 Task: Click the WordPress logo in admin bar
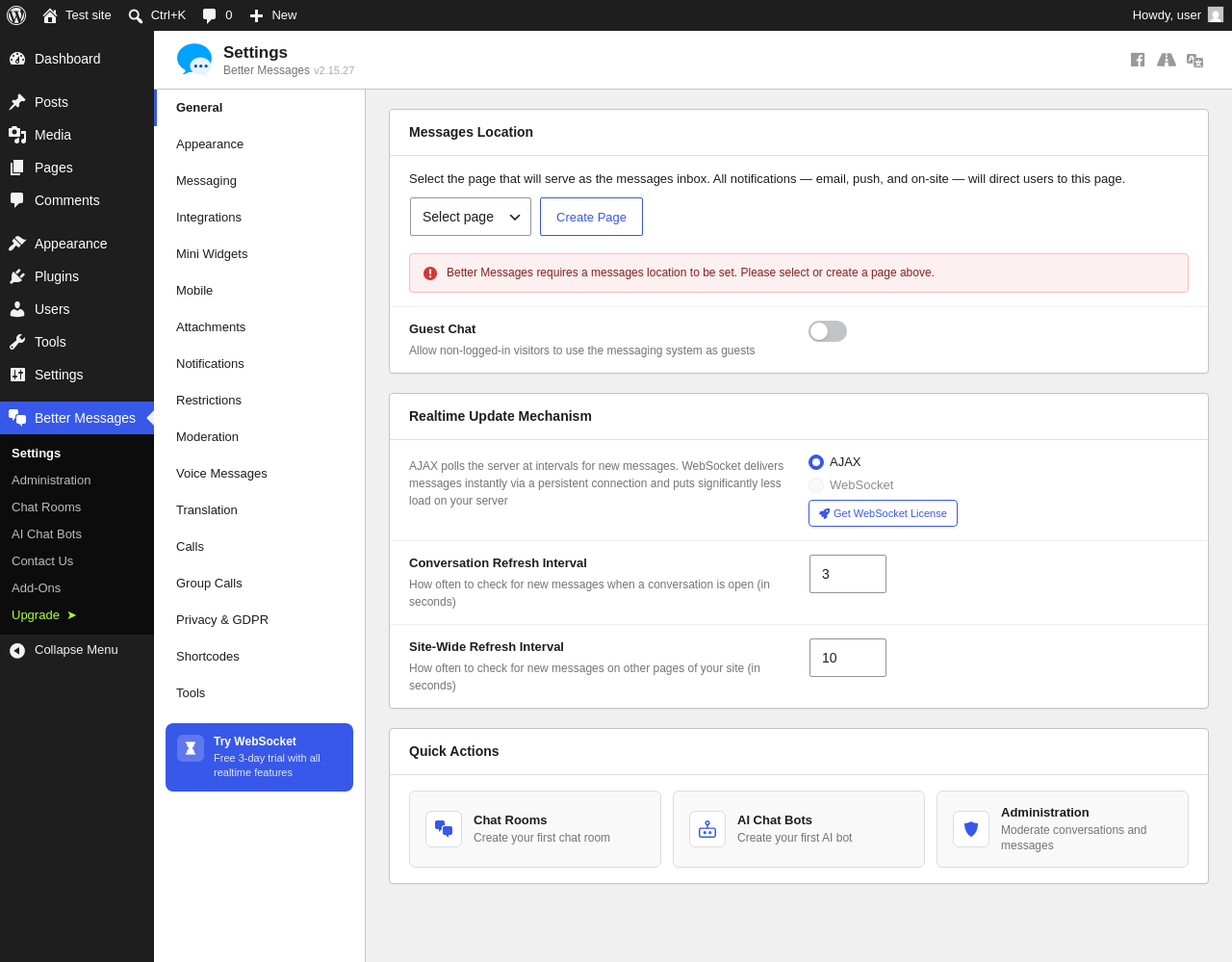click(x=16, y=15)
